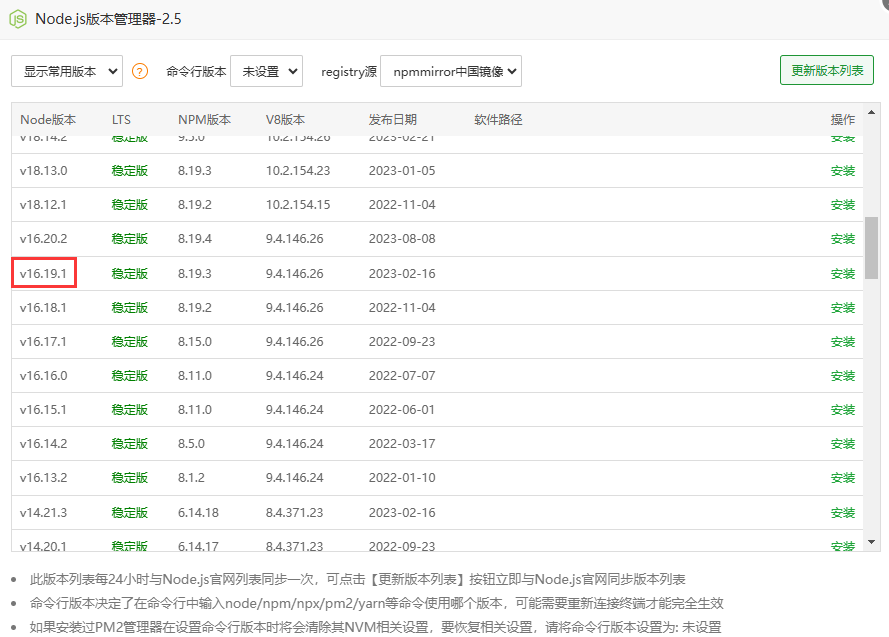Click the Node.js版本管理器-2.5 title text
889x637 pixels.
(108, 19)
